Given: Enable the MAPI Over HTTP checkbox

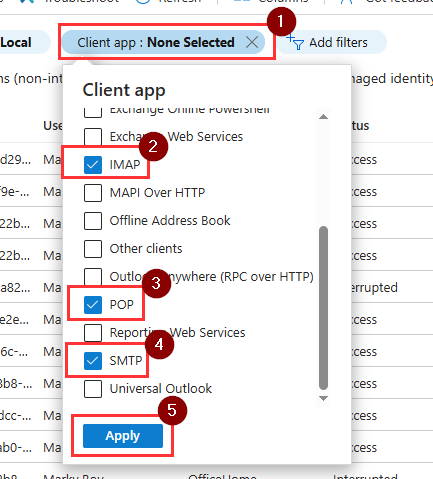Looking at the screenshot, I should pos(93,193).
